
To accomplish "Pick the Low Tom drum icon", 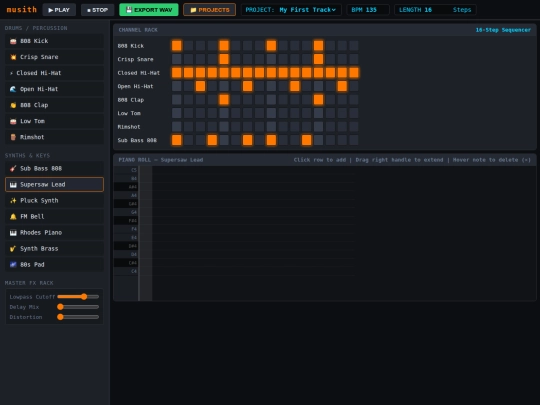I will [x=13, y=121].
